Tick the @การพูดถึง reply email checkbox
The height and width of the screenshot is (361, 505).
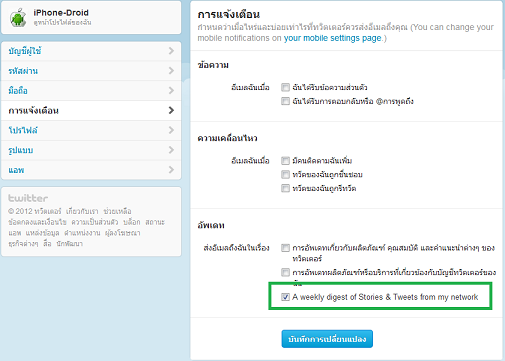pos(285,101)
